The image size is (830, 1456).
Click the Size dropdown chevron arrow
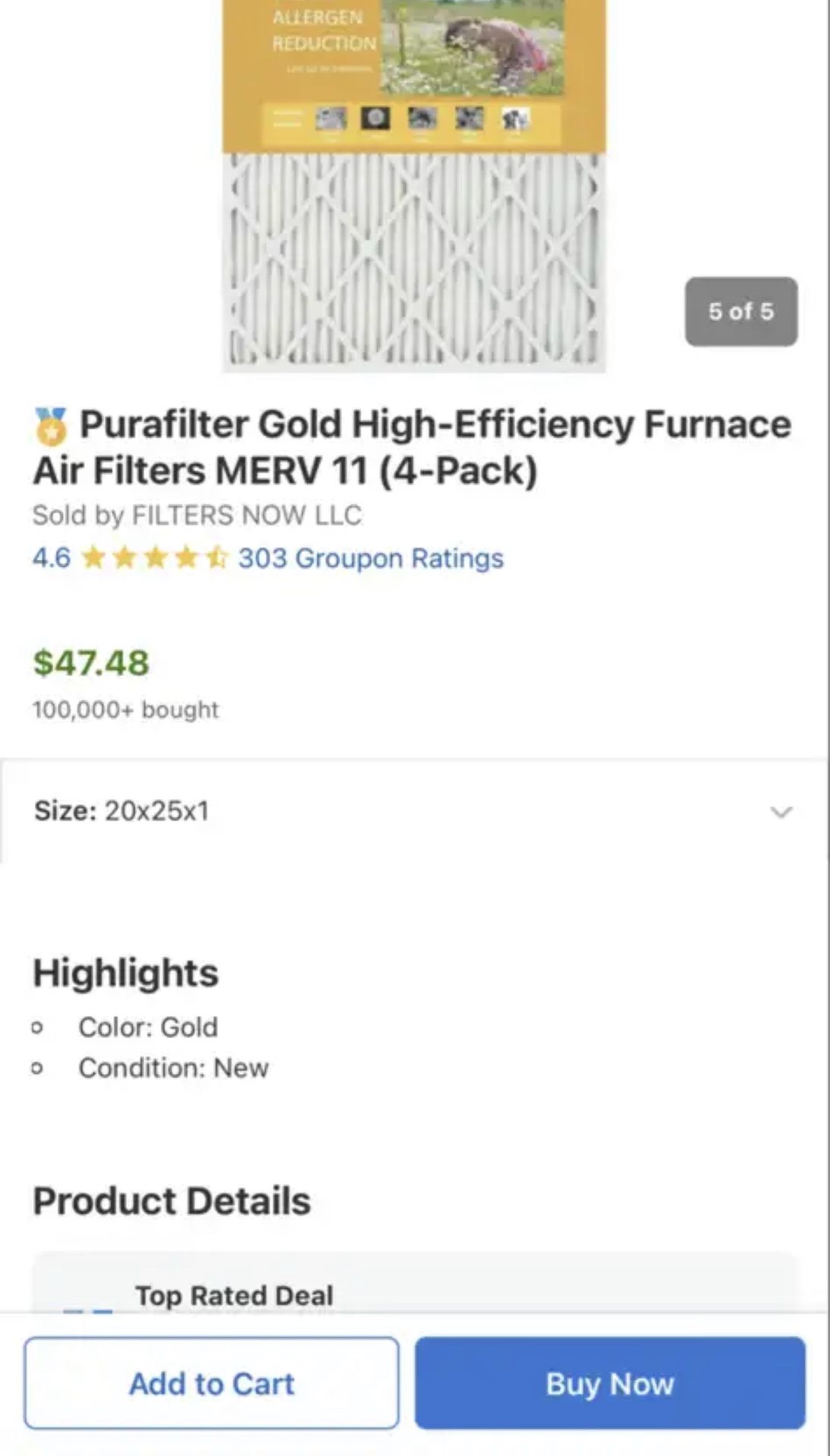click(781, 811)
